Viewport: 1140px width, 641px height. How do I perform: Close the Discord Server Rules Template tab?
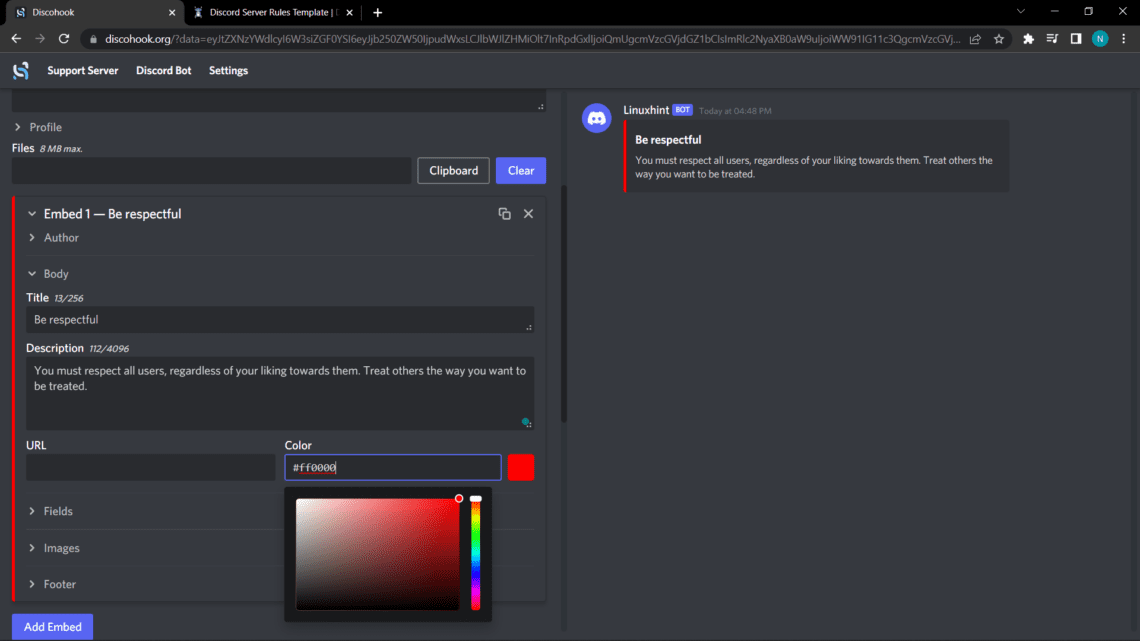click(x=350, y=12)
